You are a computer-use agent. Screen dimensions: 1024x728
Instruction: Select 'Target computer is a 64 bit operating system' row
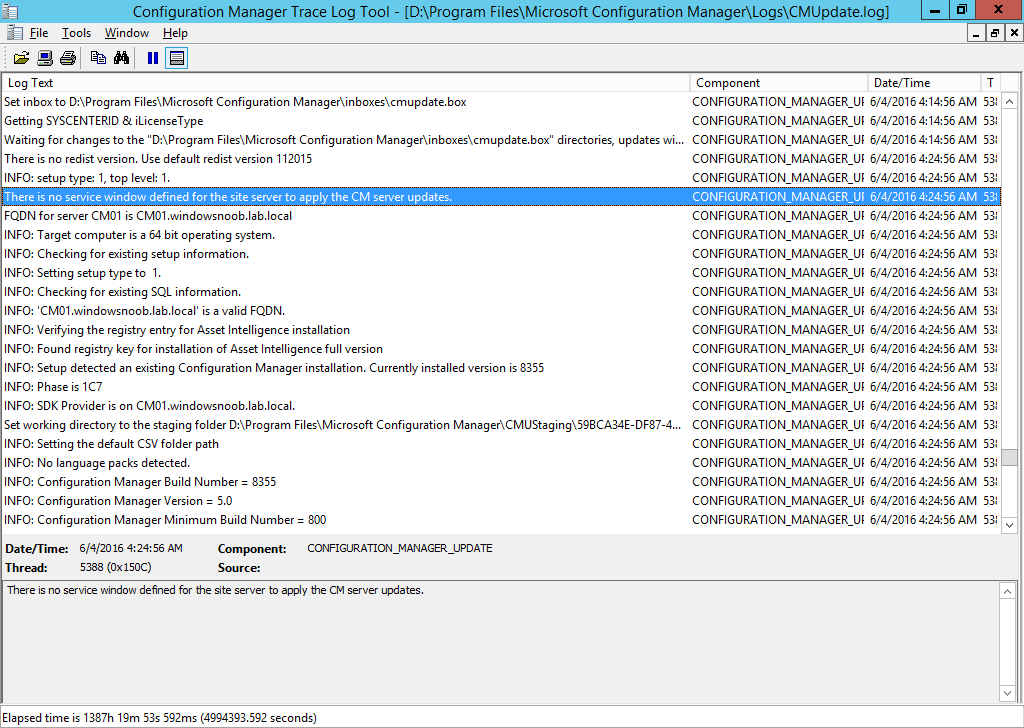coord(502,234)
